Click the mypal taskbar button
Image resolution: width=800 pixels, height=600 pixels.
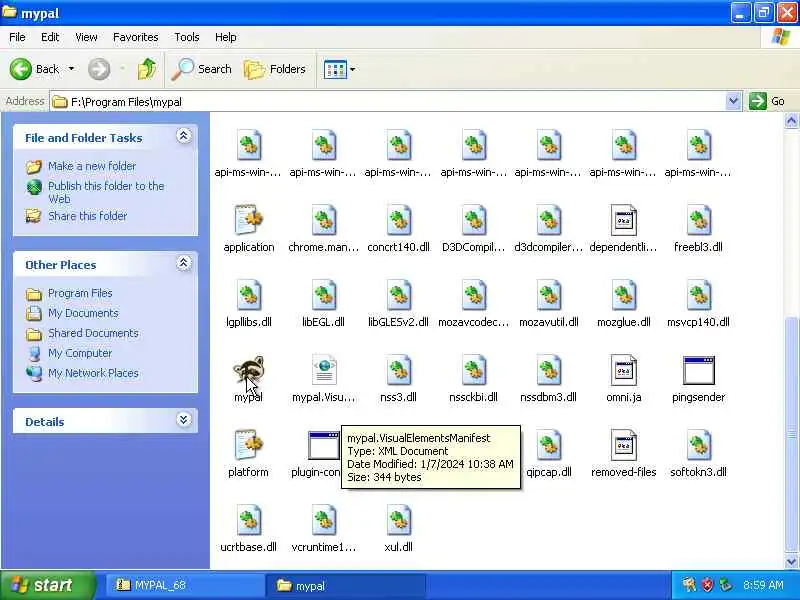pyautogui.click(x=345, y=585)
